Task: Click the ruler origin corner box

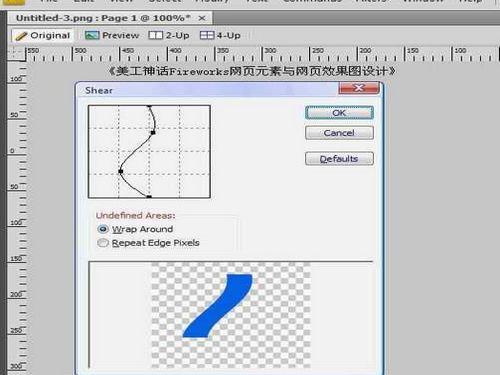Action: [x=16, y=53]
